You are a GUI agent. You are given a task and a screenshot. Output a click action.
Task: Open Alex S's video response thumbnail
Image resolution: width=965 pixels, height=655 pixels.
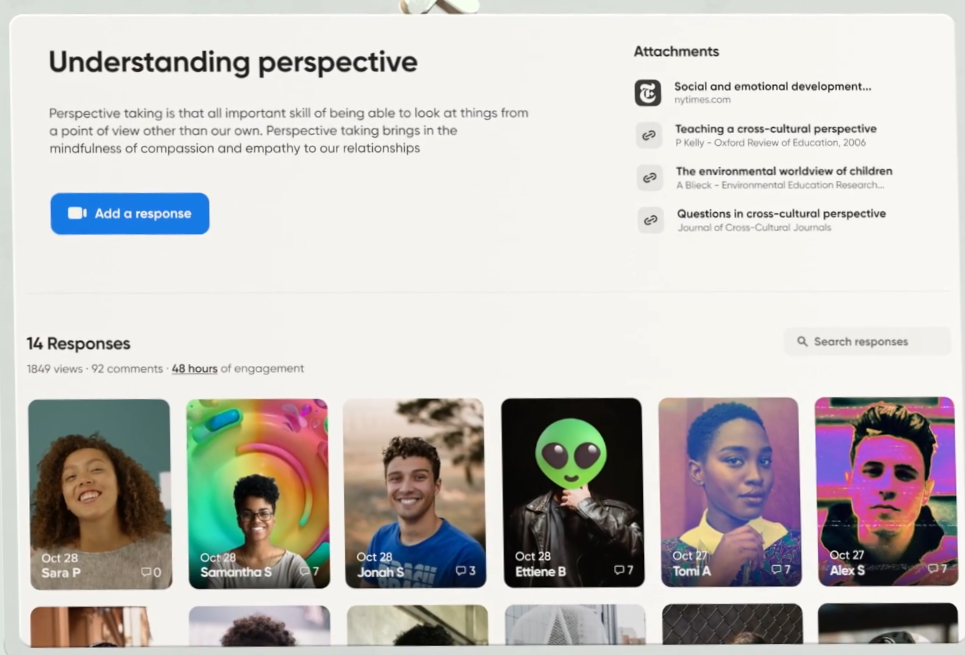pyautogui.click(x=886, y=491)
